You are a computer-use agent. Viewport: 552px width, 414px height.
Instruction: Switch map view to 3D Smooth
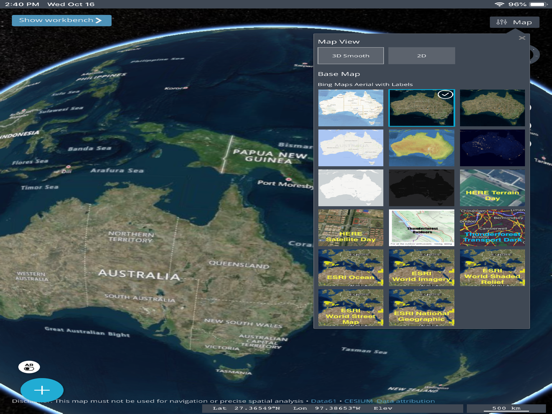tap(351, 56)
